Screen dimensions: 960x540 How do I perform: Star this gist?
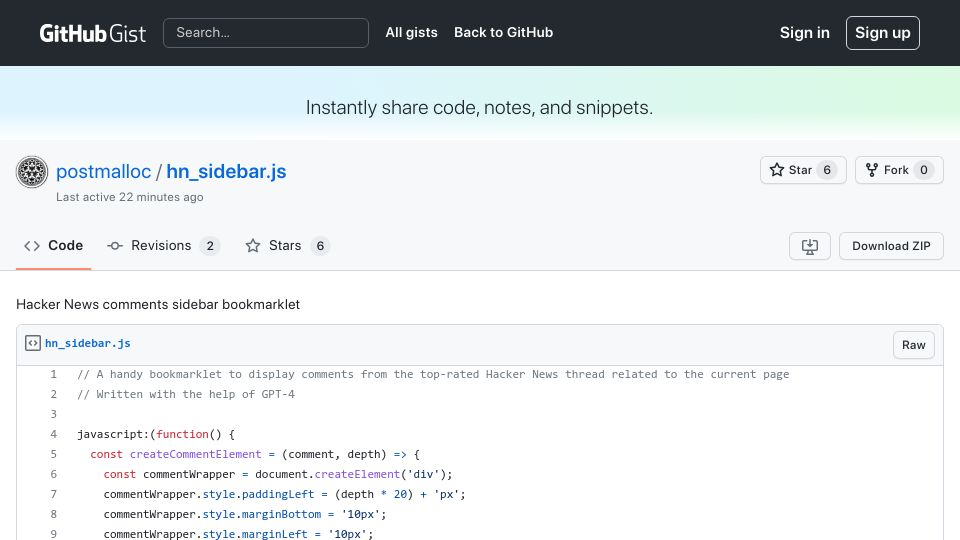[803, 170]
